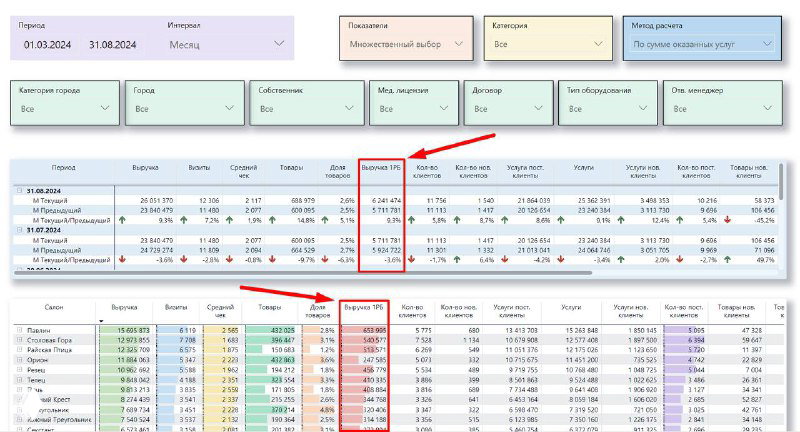This screenshot has height=432, width=800.
Task: Collapse the 31.07.2024 period group
Action: click(x=17, y=229)
